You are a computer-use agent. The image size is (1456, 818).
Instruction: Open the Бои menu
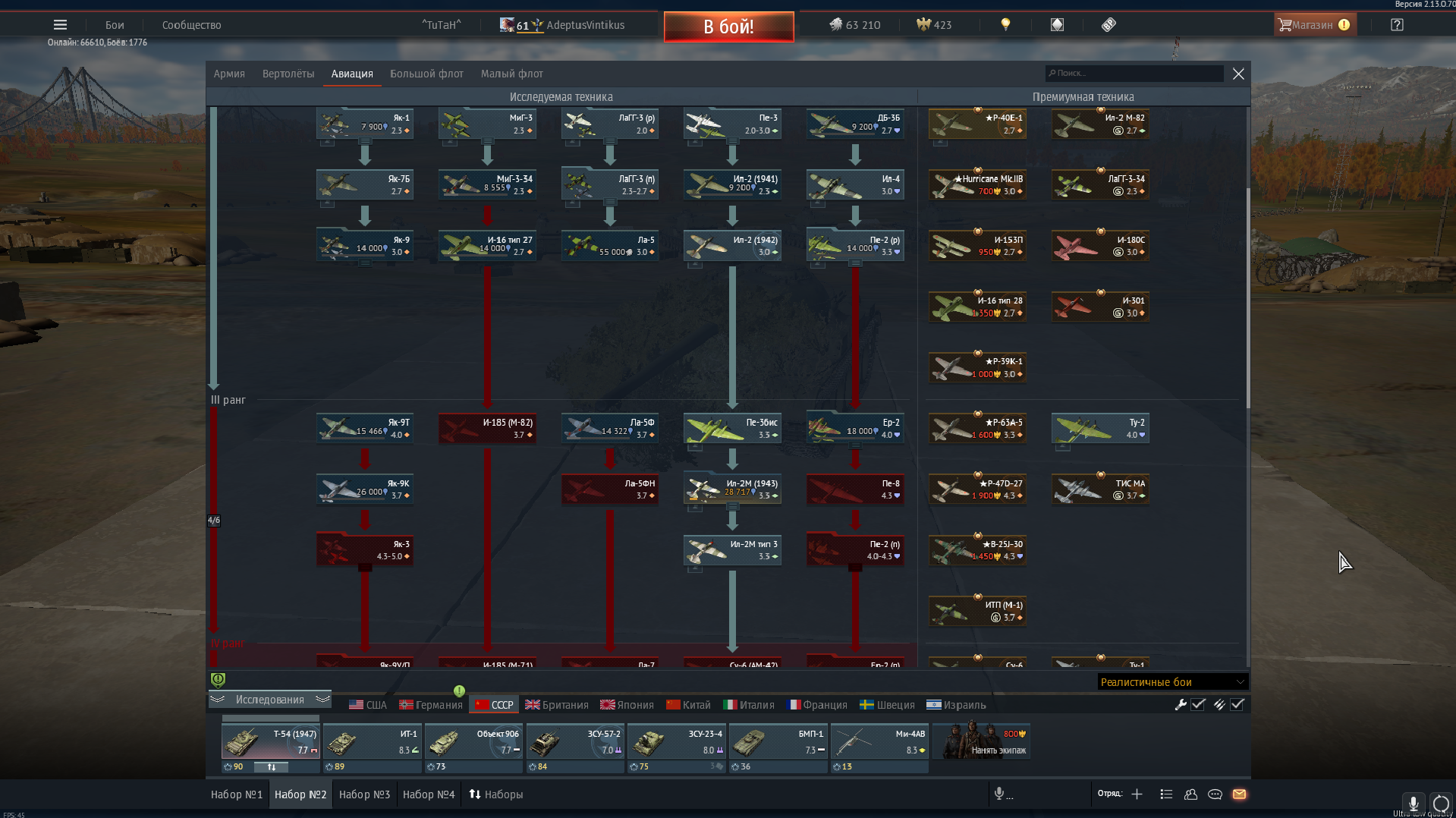point(115,25)
